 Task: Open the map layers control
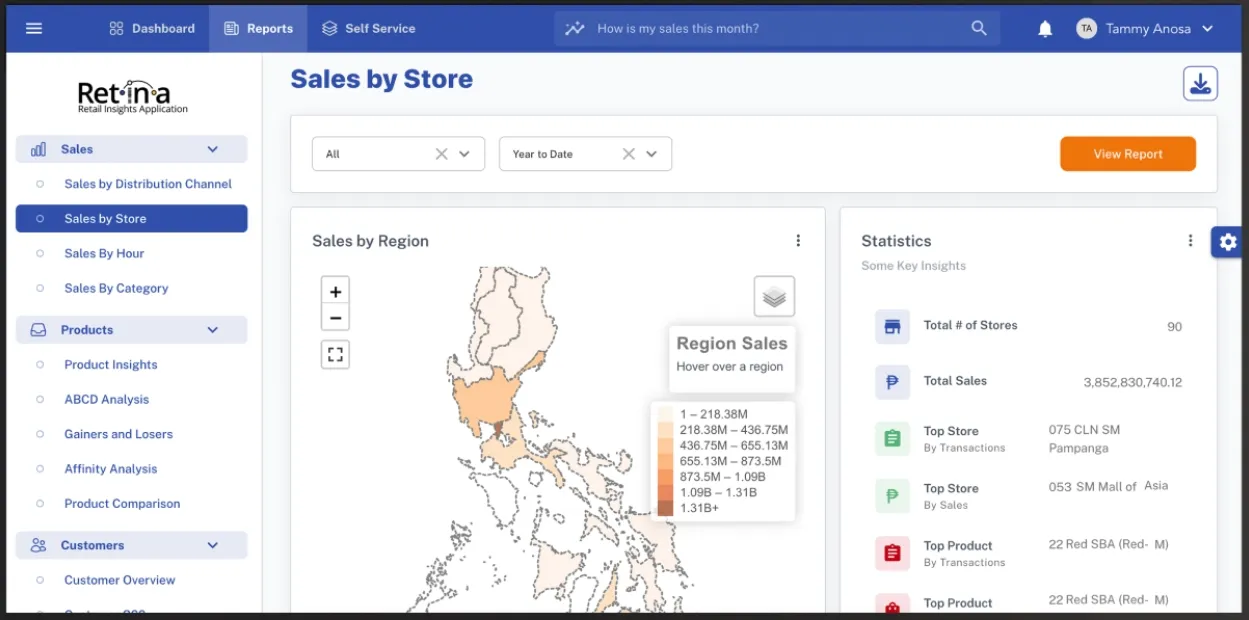point(774,297)
